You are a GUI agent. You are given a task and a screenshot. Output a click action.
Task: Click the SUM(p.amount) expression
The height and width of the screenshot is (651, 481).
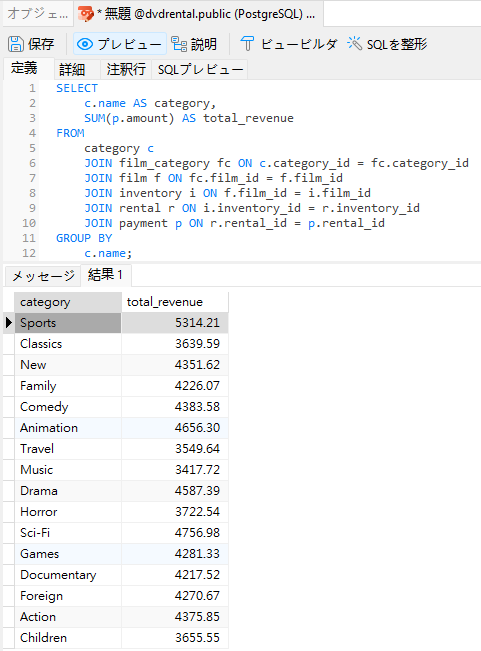pyautogui.click(x=129, y=118)
